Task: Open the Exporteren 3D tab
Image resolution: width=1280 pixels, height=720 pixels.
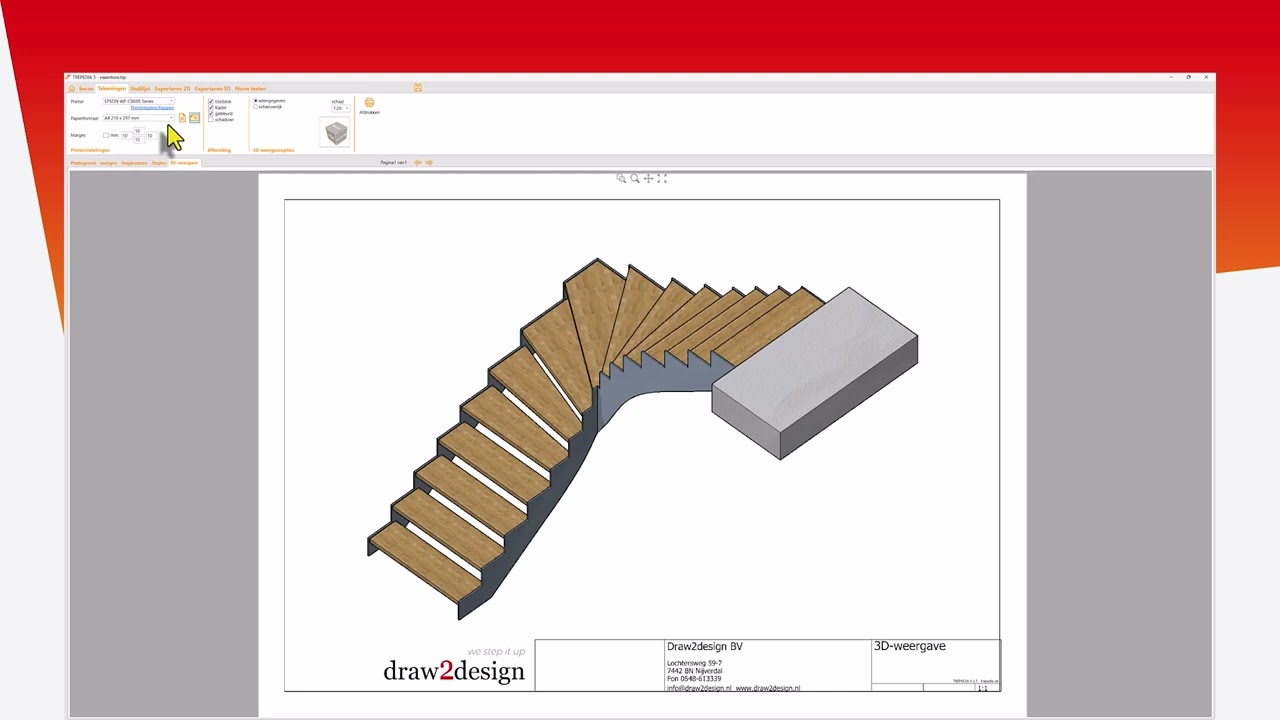Action: 212,89
